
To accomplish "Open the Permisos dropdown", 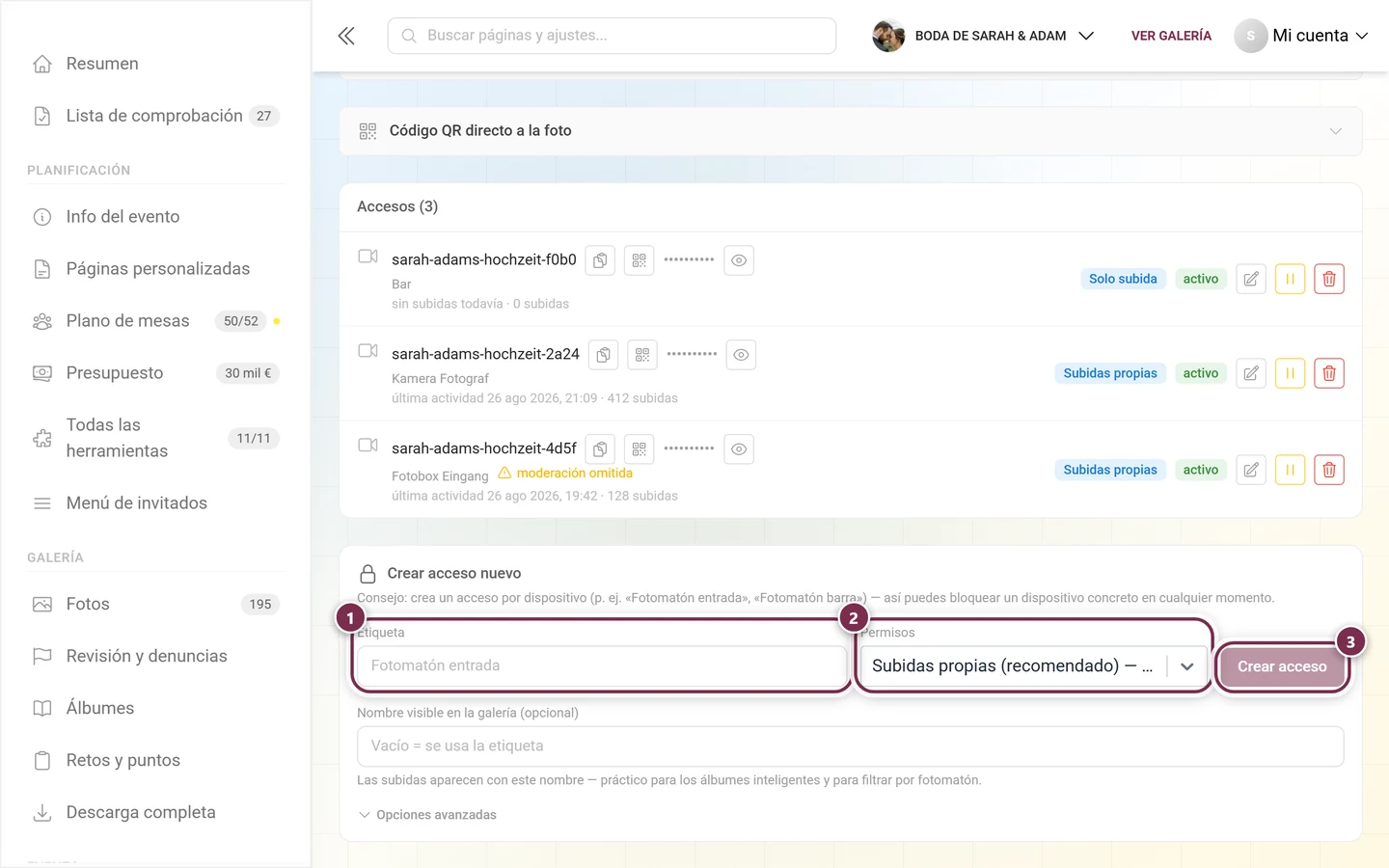I will [x=1033, y=666].
